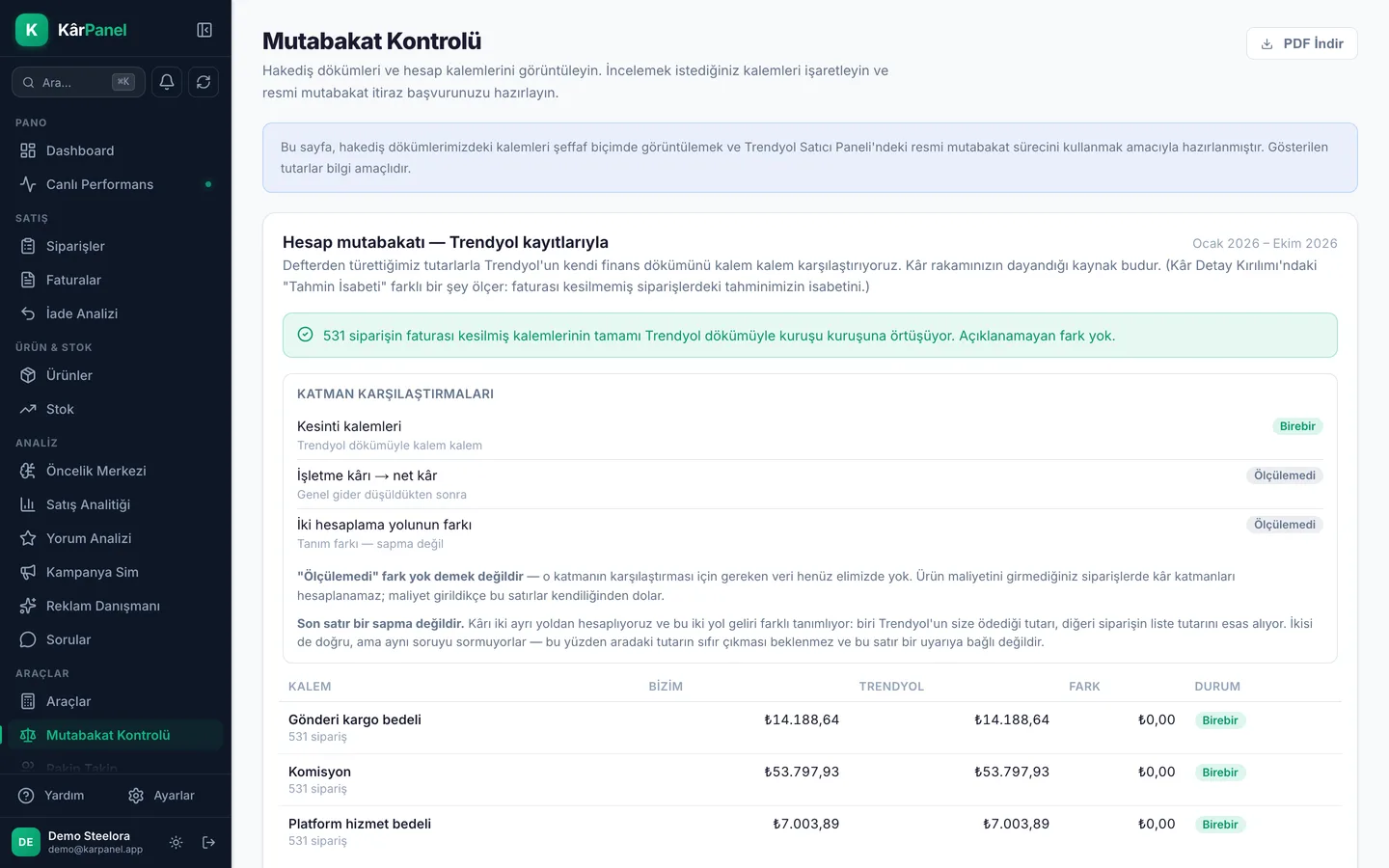Screen dimensions: 1389x868
Task: Click the Satış Analitiği chart icon
Action: click(28, 504)
